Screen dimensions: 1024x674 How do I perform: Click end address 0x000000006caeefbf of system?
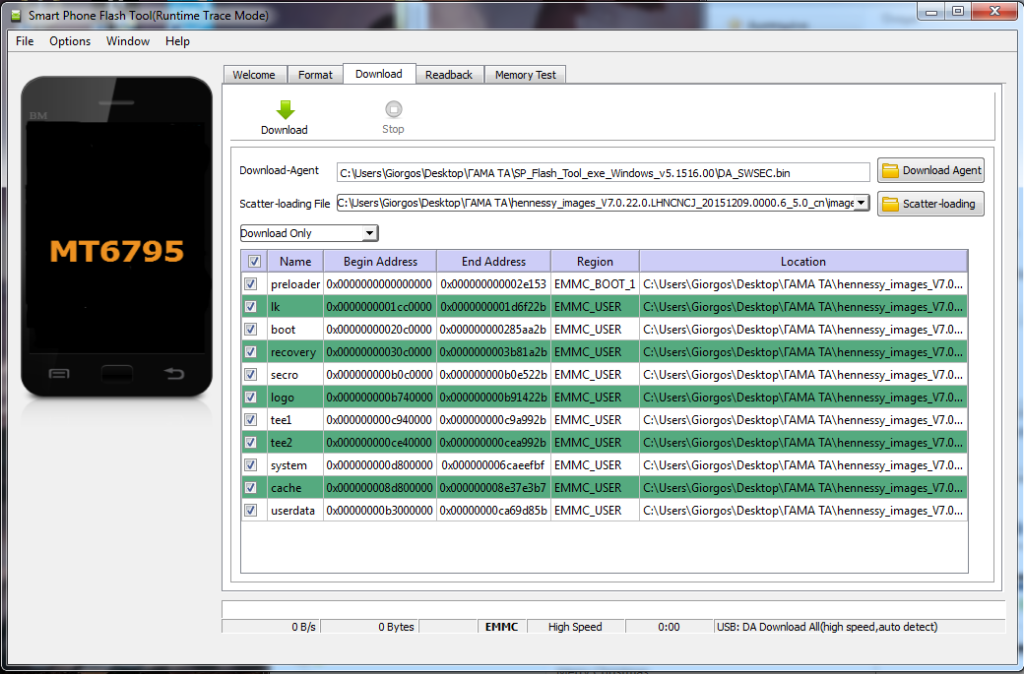(494, 465)
